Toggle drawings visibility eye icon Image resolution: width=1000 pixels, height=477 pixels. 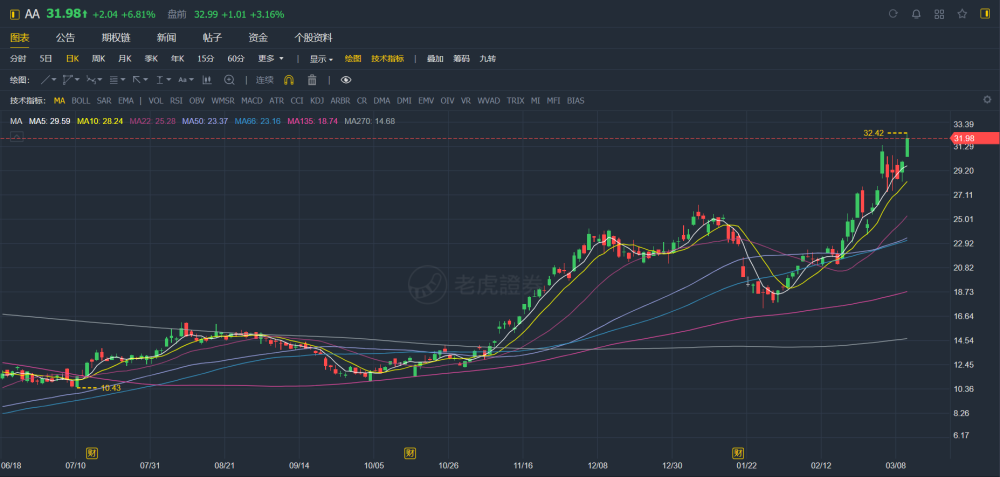point(346,80)
